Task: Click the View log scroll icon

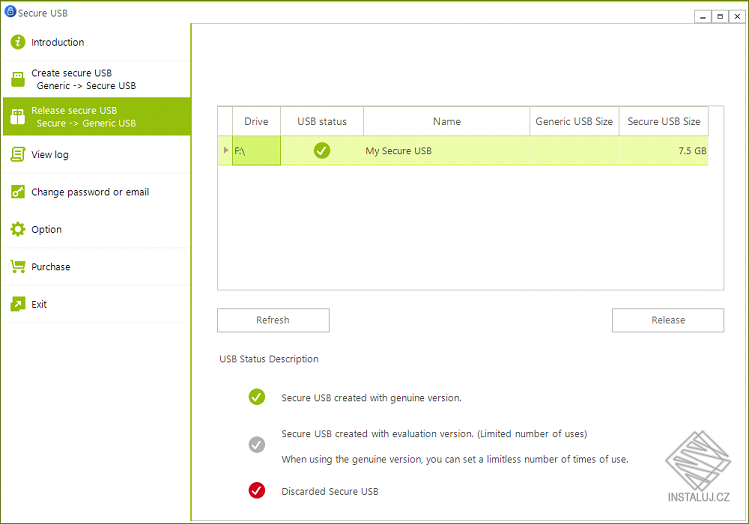Action: (x=18, y=154)
